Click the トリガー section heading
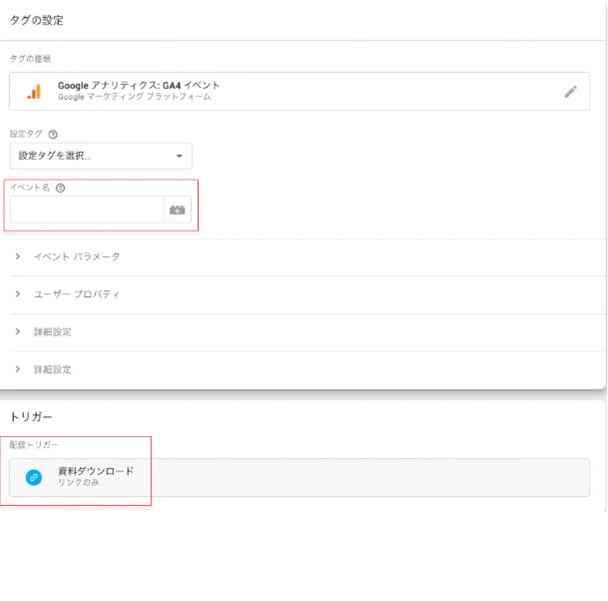The width and height of the screenshot is (608, 601). click(x=31, y=417)
